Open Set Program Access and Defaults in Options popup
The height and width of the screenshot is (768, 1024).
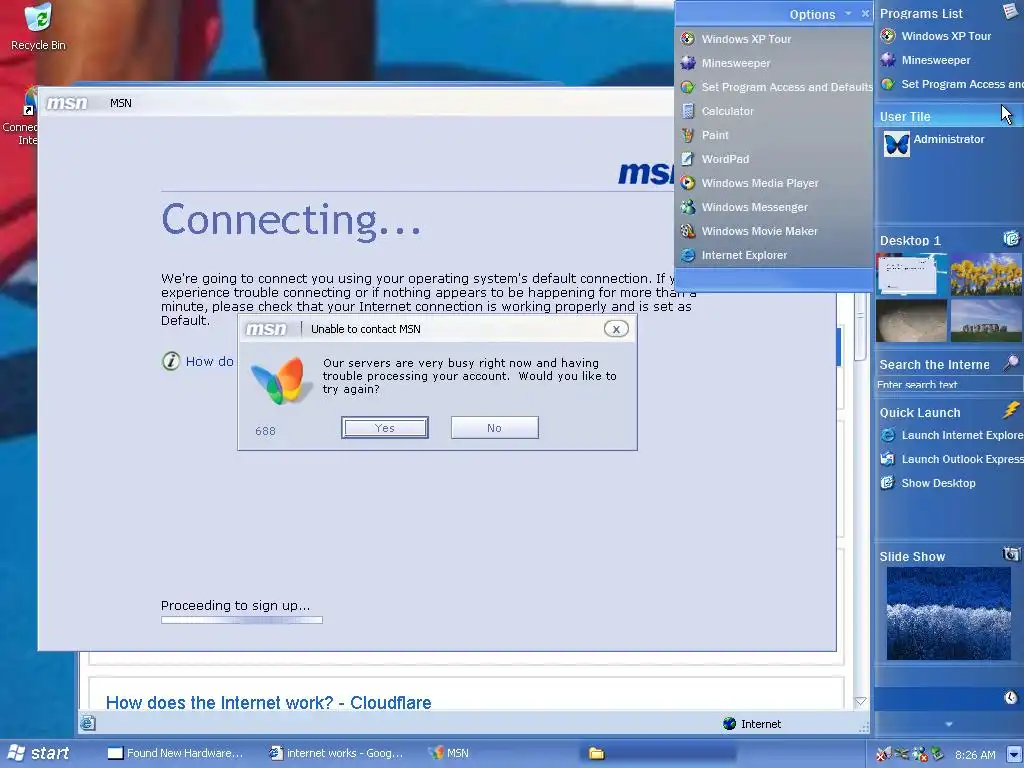click(x=774, y=87)
